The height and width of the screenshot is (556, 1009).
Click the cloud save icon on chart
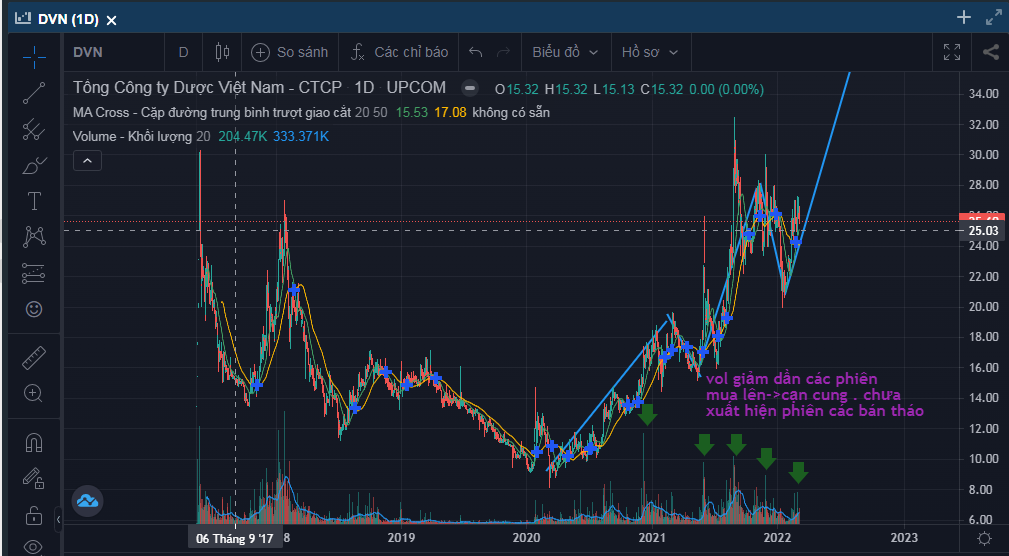click(88, 501)
